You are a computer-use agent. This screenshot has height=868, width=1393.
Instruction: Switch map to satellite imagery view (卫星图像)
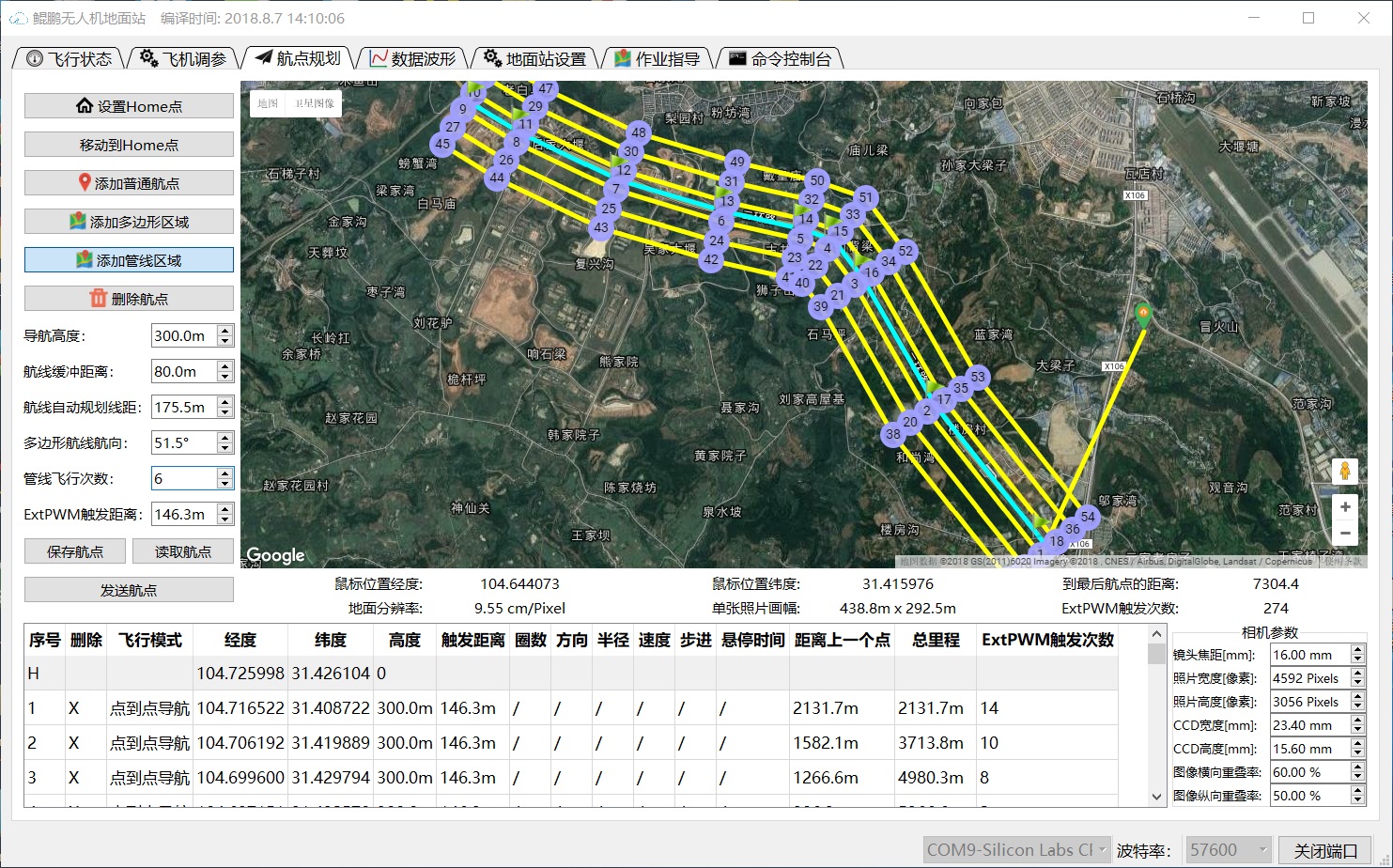click(x=315, y=103)
